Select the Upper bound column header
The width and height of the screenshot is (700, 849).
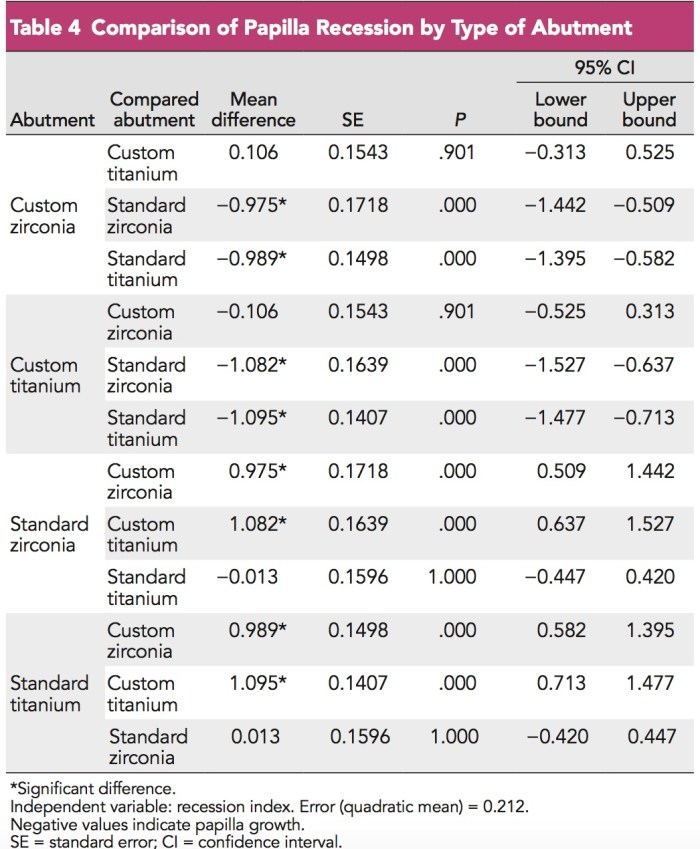click(x=649, y=109)
